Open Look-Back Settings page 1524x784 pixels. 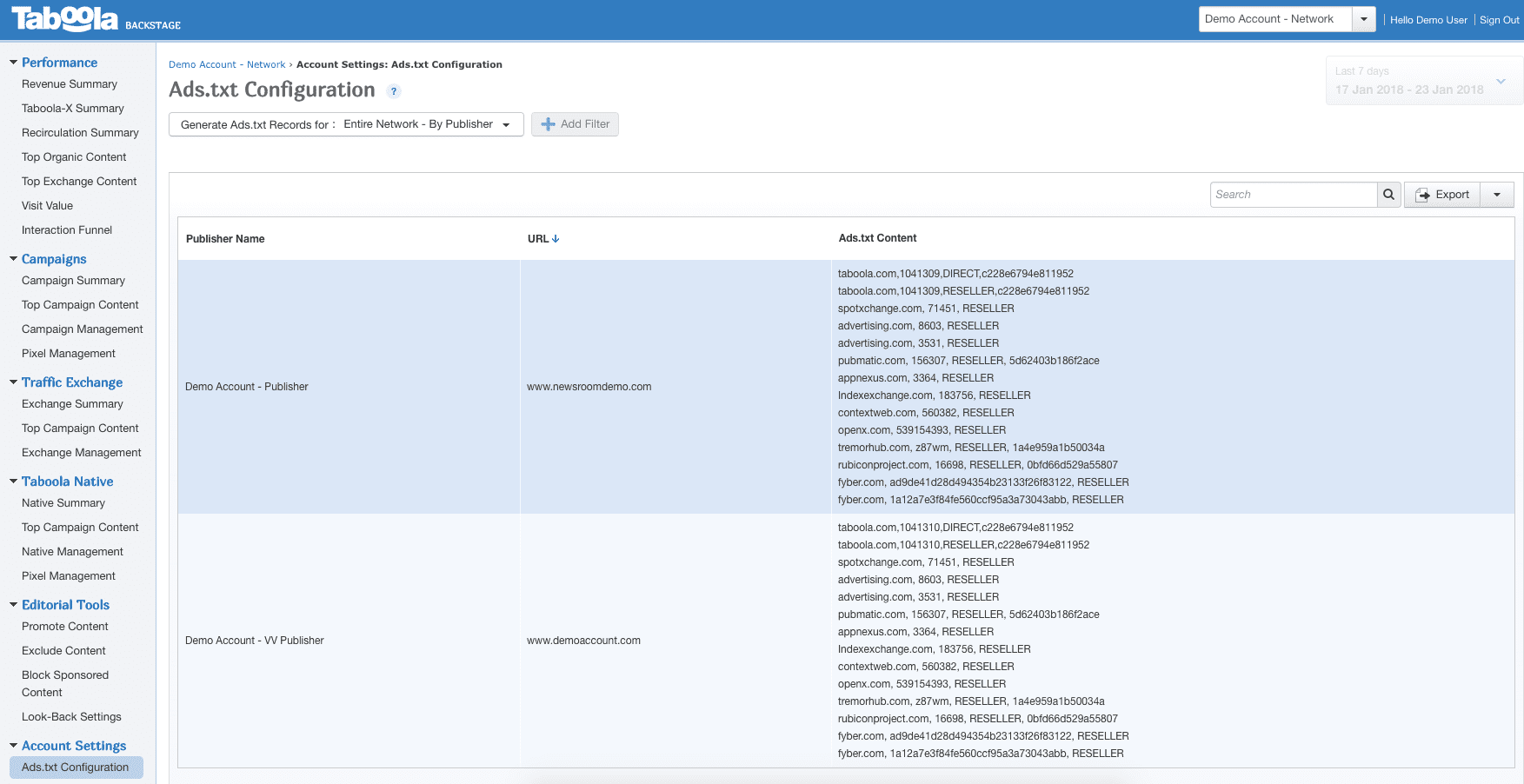(71, 717)
